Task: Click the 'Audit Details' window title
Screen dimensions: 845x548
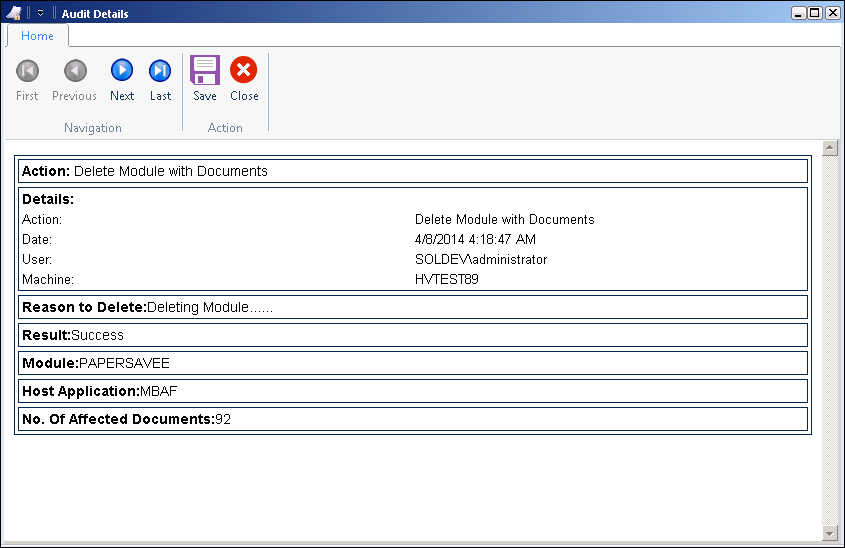Action: pos(95,14)
